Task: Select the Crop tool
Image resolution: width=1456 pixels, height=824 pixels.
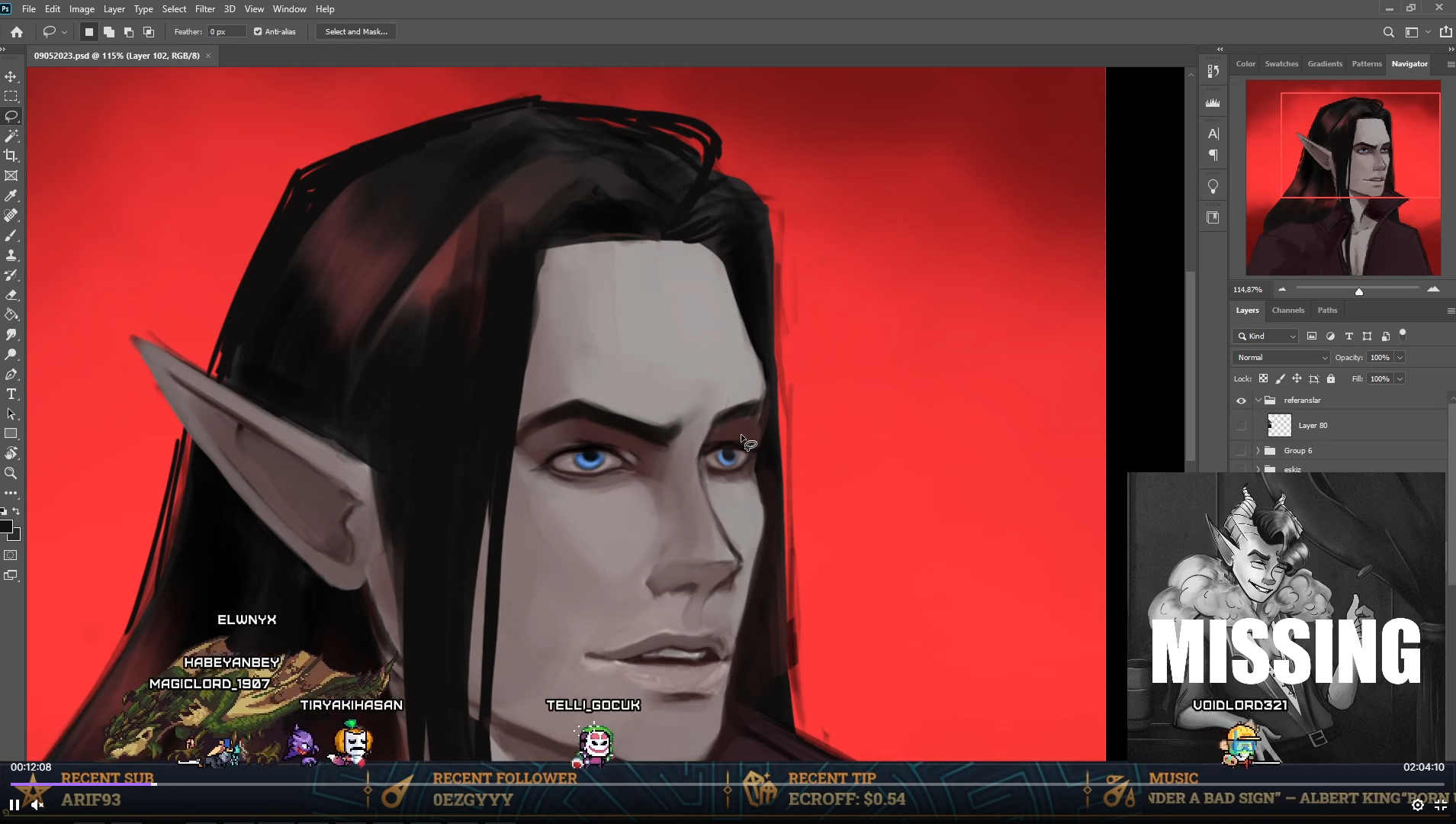Action: click(x=11, y=156)
